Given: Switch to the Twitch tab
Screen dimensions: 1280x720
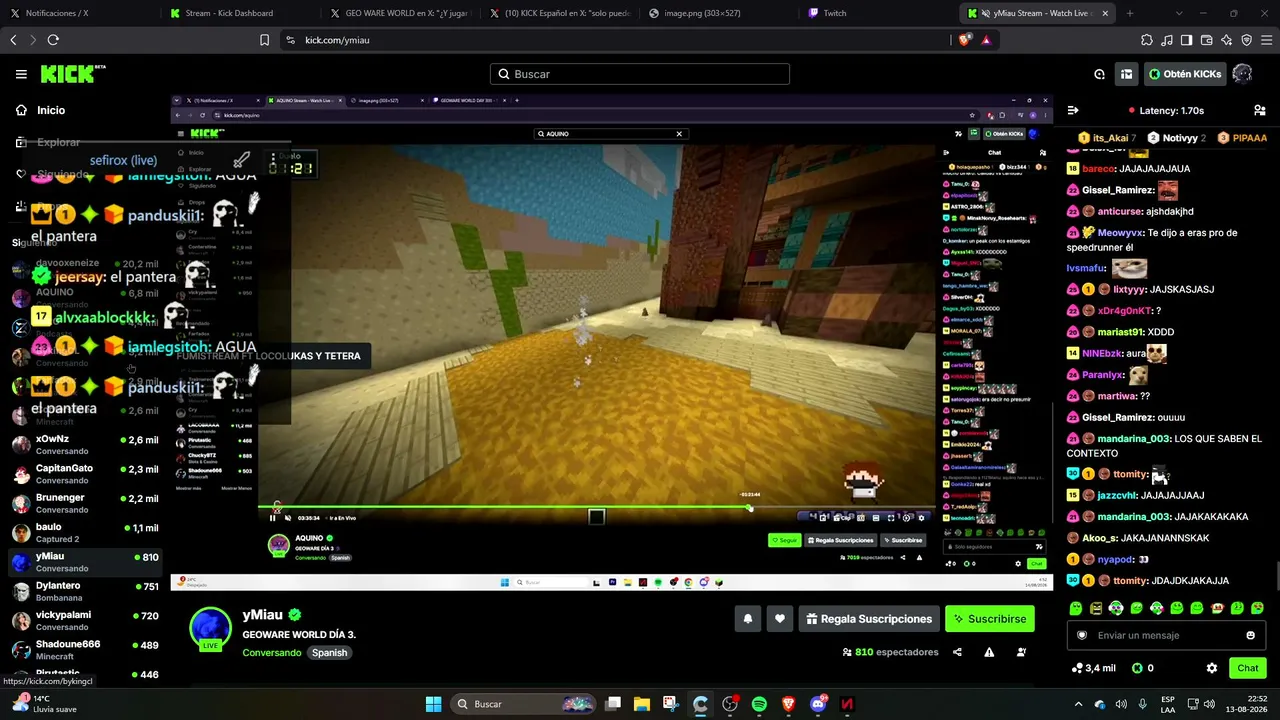Looking at the screenshot, I should click(880, 13).
